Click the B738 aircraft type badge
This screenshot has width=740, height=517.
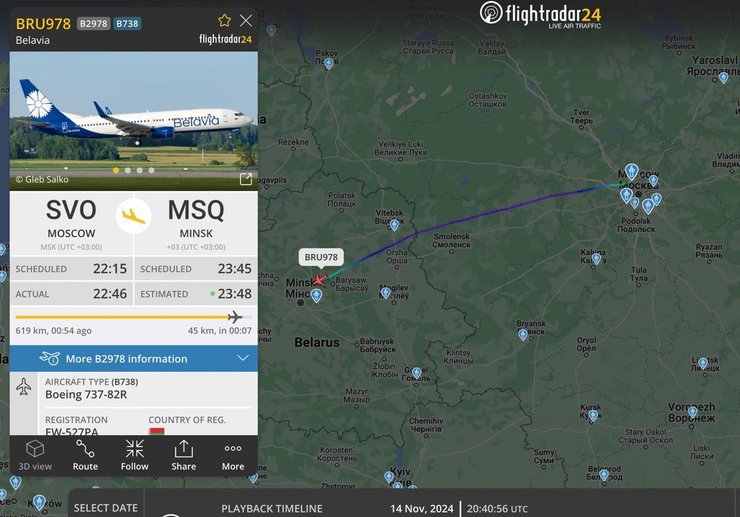pos(127,24)
